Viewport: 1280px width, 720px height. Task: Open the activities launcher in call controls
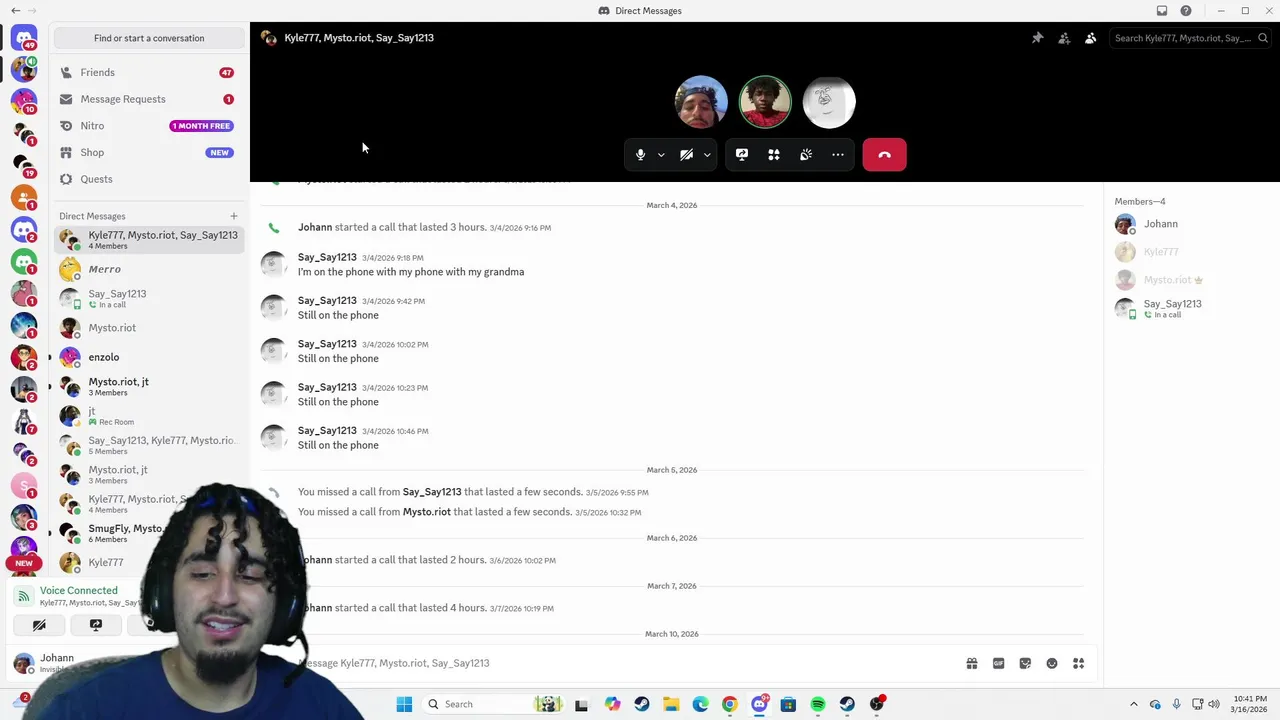click(x=774, y=155)
